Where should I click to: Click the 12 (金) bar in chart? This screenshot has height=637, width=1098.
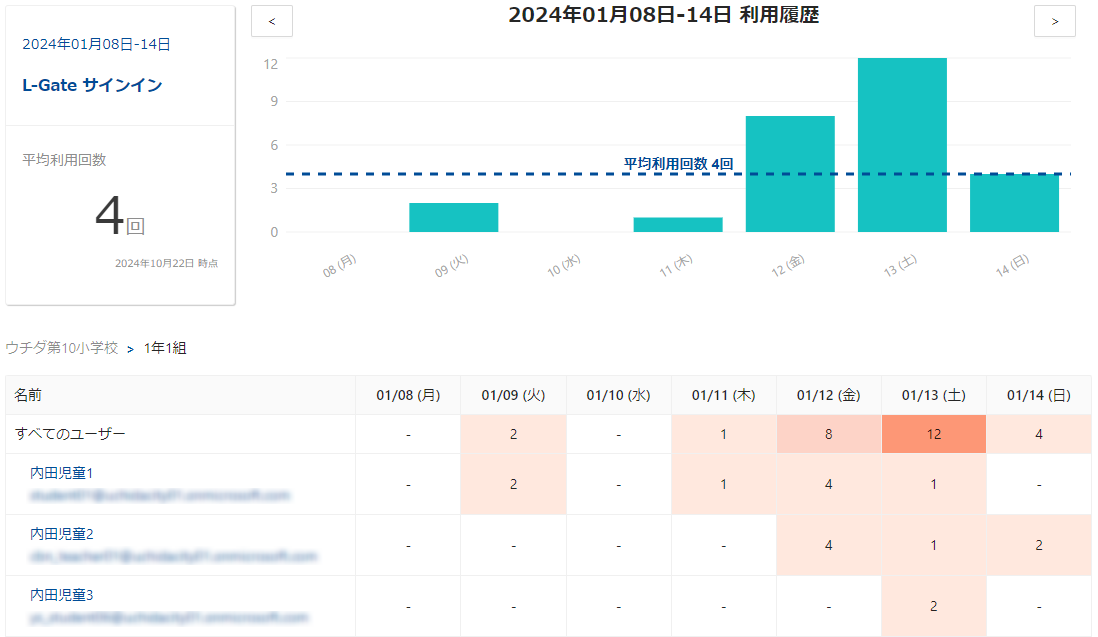[x=790, y=174]
